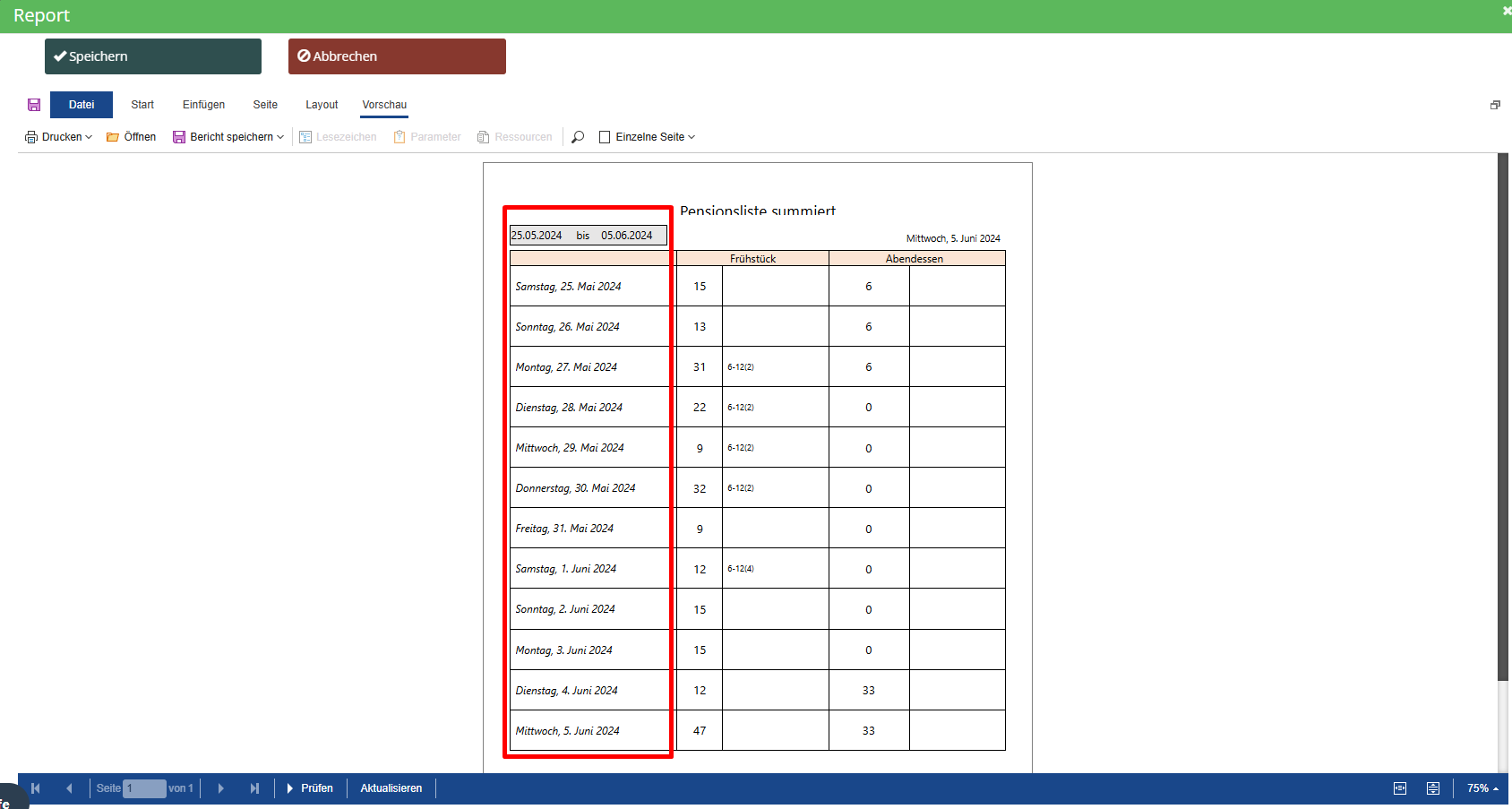1512x809 pixels.
Task: Go to next page
Action: [220, 788]
